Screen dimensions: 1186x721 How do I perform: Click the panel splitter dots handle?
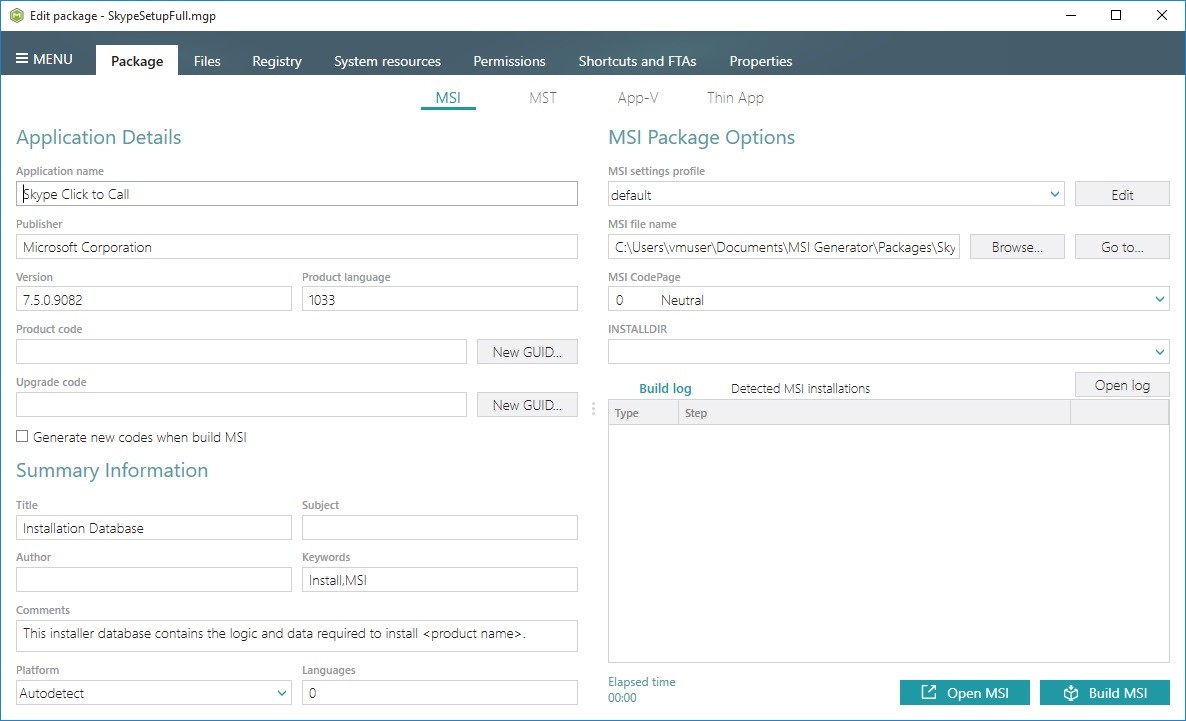tap(593, 409)
